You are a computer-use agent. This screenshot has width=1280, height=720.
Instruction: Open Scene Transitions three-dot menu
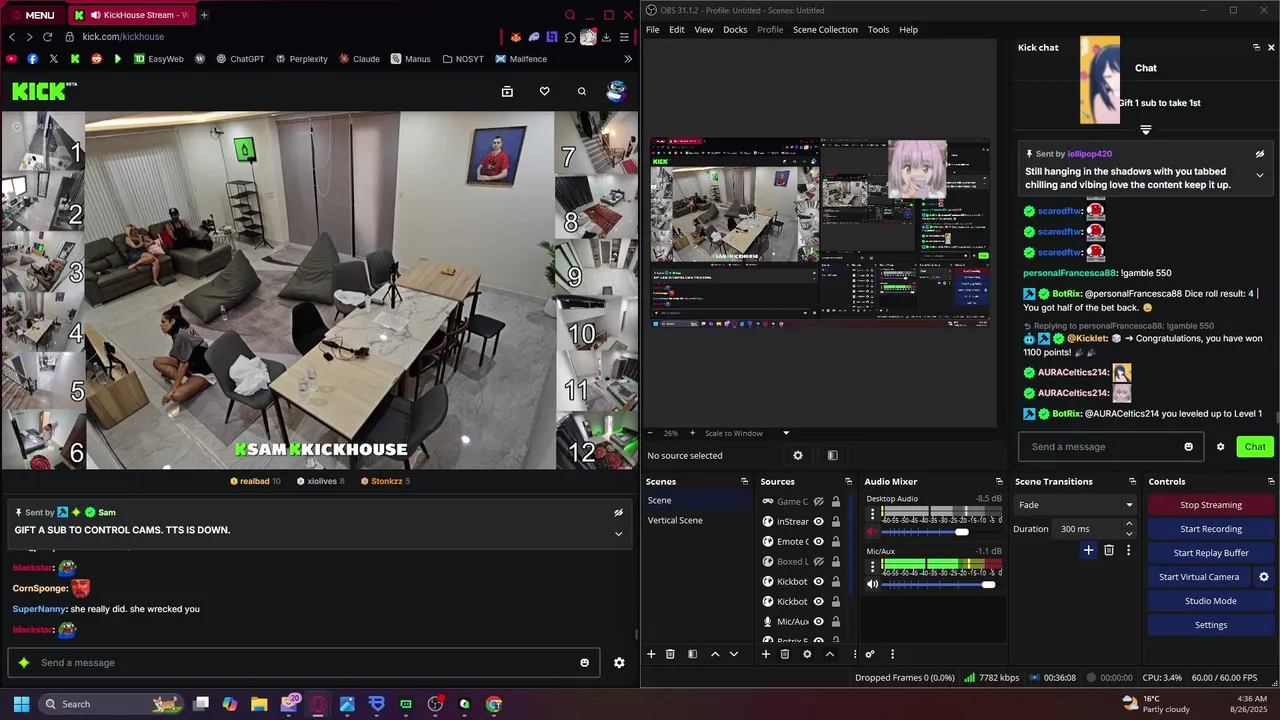tap(1128, 550)
